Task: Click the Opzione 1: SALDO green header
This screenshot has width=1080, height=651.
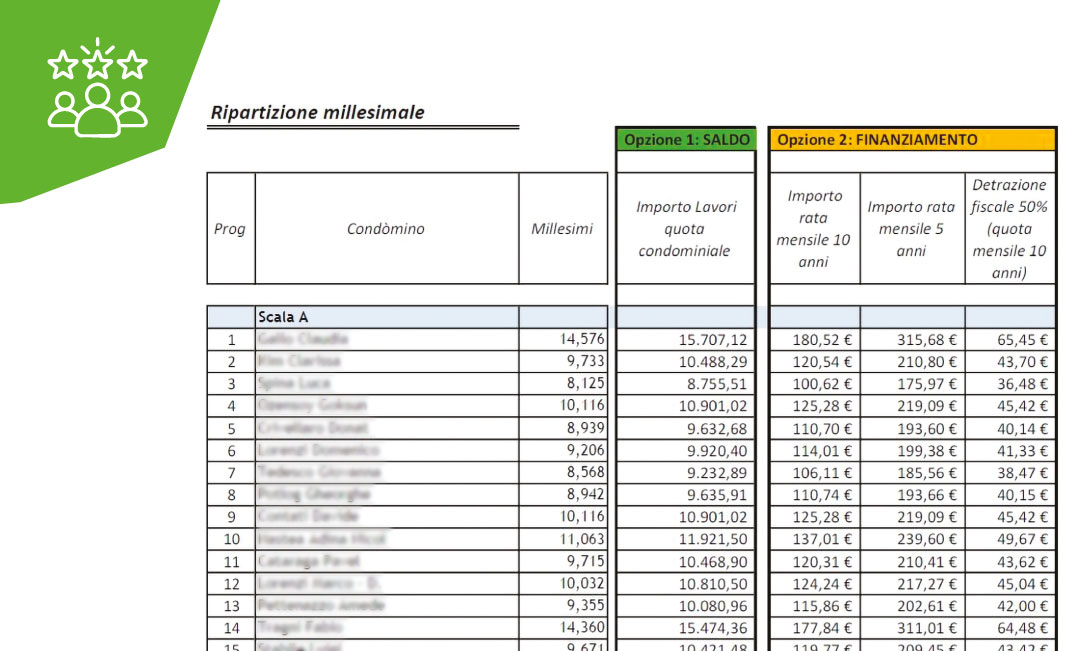Action: coord(686,140)
